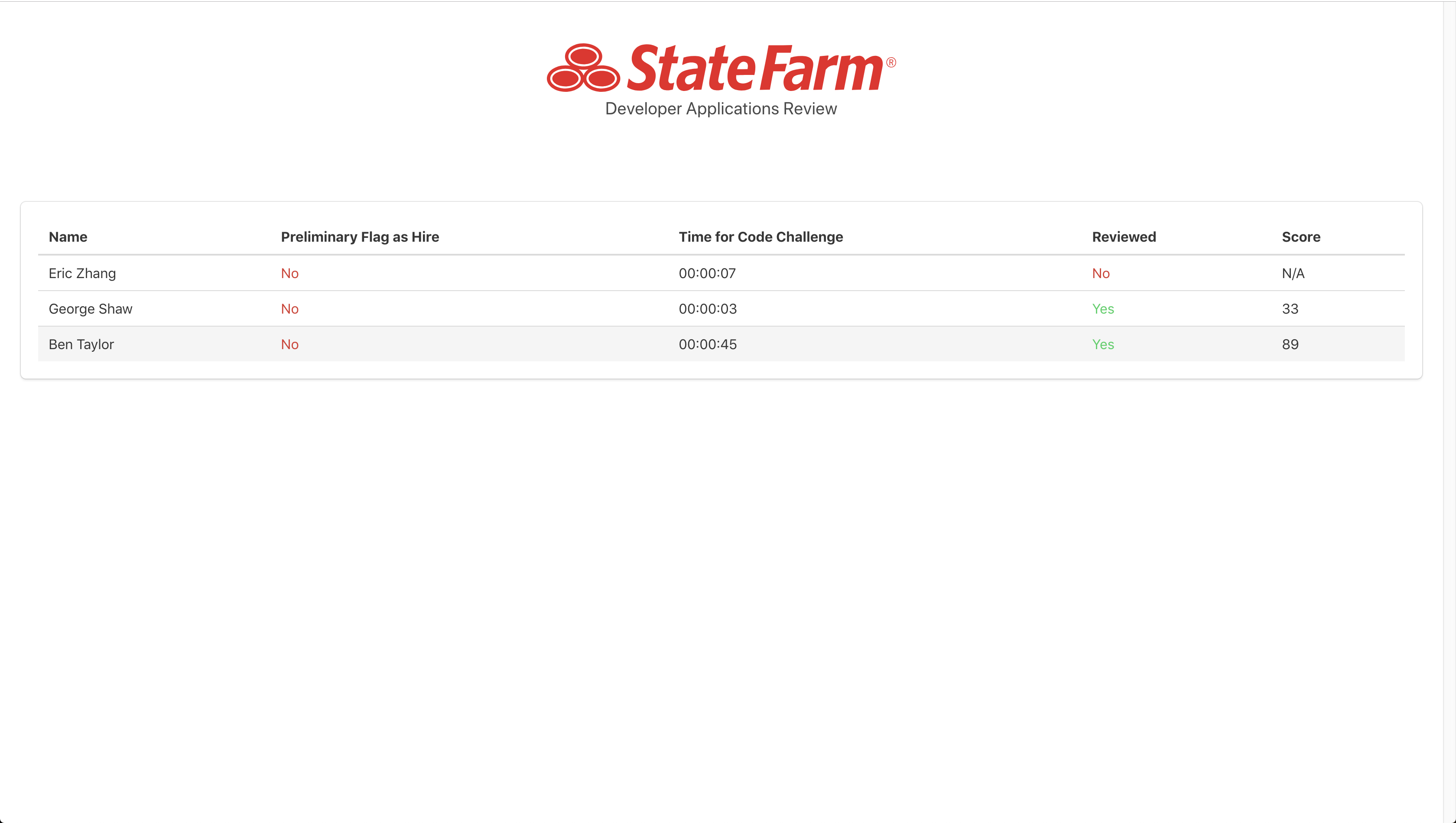Click the Developer Applications Review subtitle
Image resolution: width=1456 pixels, height=823 pixels.
click(720, 109)
